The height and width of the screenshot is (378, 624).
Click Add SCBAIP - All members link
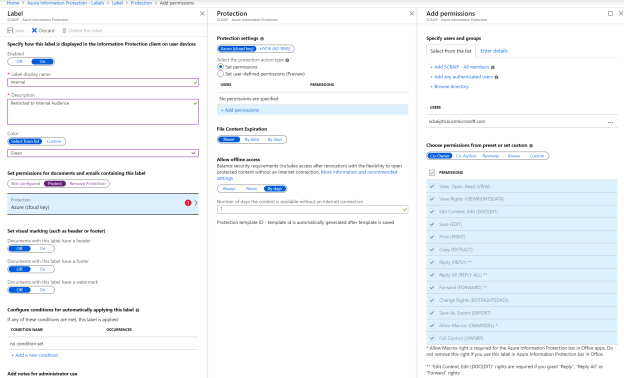point(460,67)
